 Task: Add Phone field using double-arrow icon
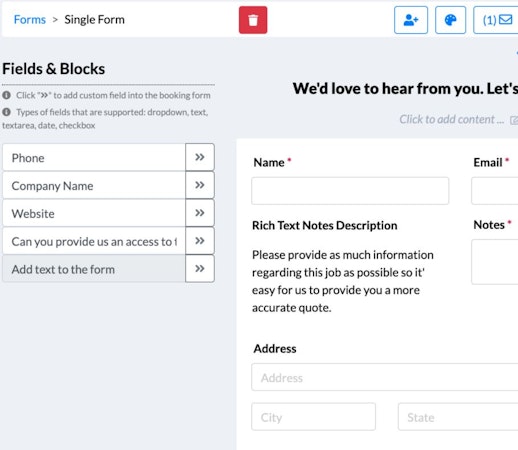coord(200,157)
